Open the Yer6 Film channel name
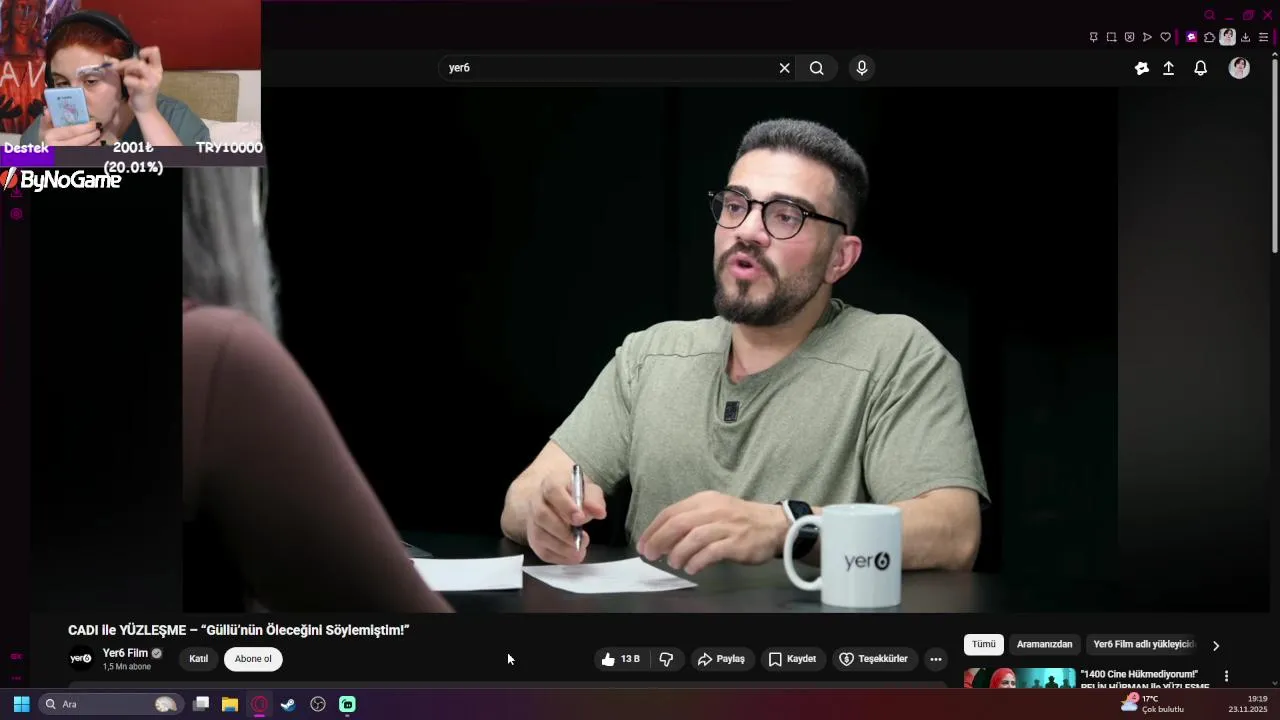Image resolution: width=1280 pixels, height=720 pixels. (125, 653)
